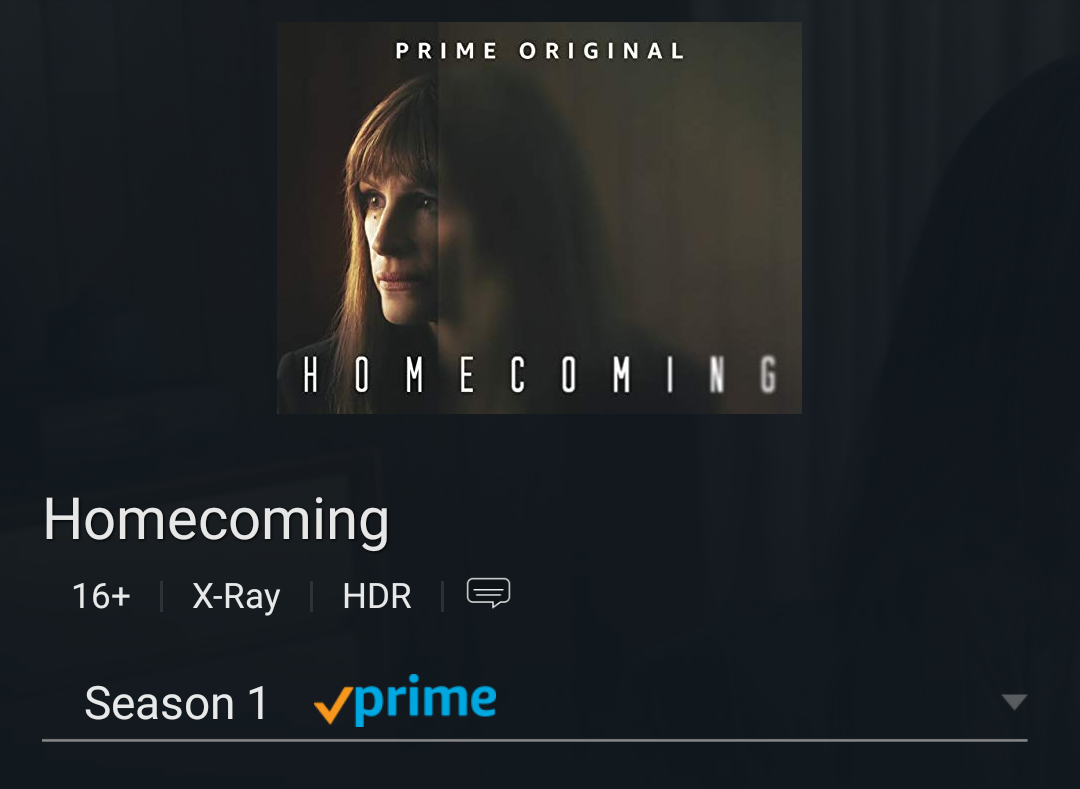The width and height of the screenshot is (1080, 789).
Task: Click the 16+ age rating badge
Action: point(101,596)
